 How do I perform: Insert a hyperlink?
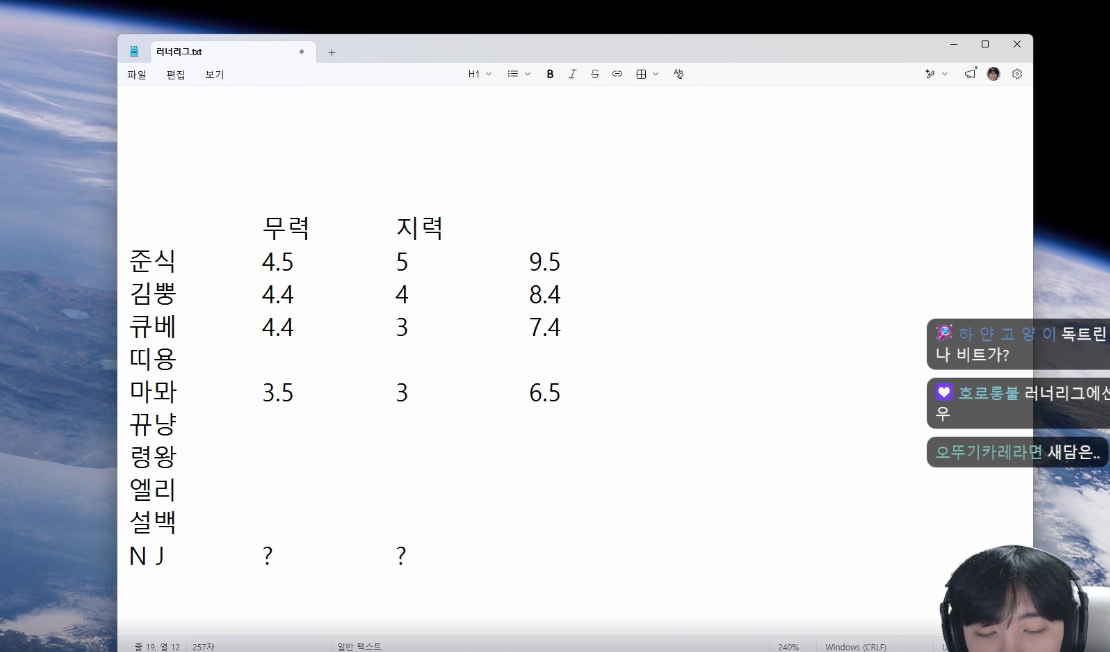(617, 74)
